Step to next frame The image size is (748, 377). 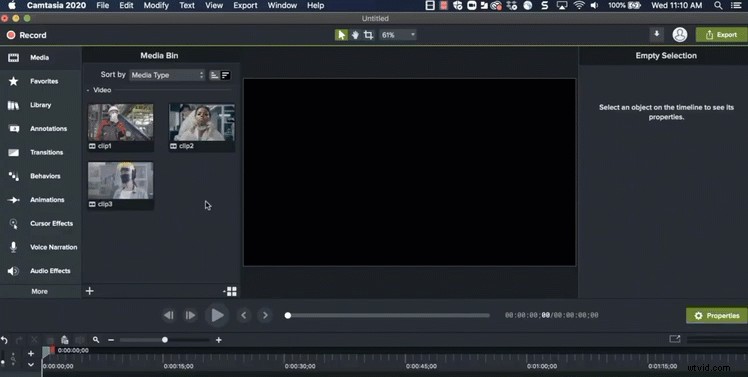click(x=190, y=315)
